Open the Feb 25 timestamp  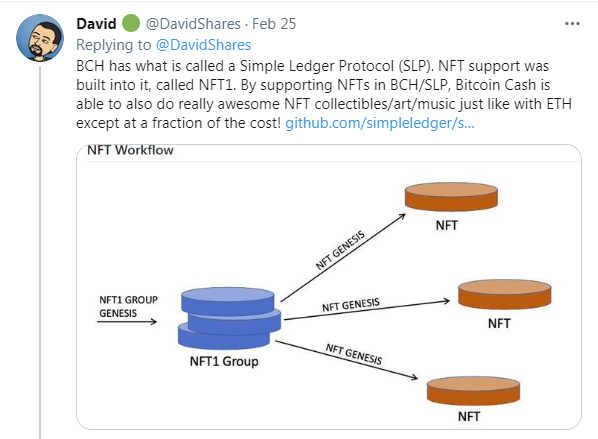[274, 24]
